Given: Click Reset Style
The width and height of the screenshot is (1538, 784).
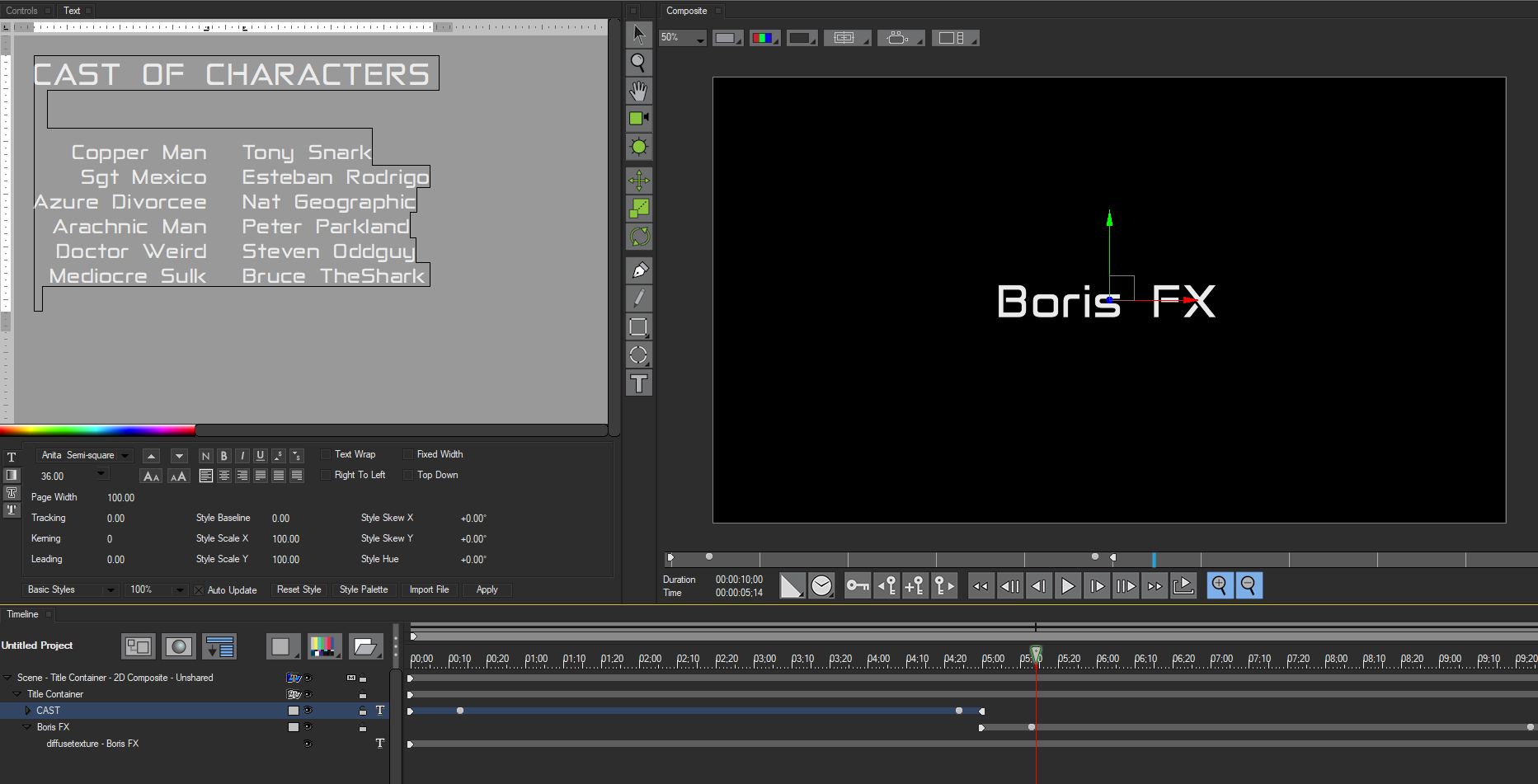Looking at the screenshot, I should [299, 589].
